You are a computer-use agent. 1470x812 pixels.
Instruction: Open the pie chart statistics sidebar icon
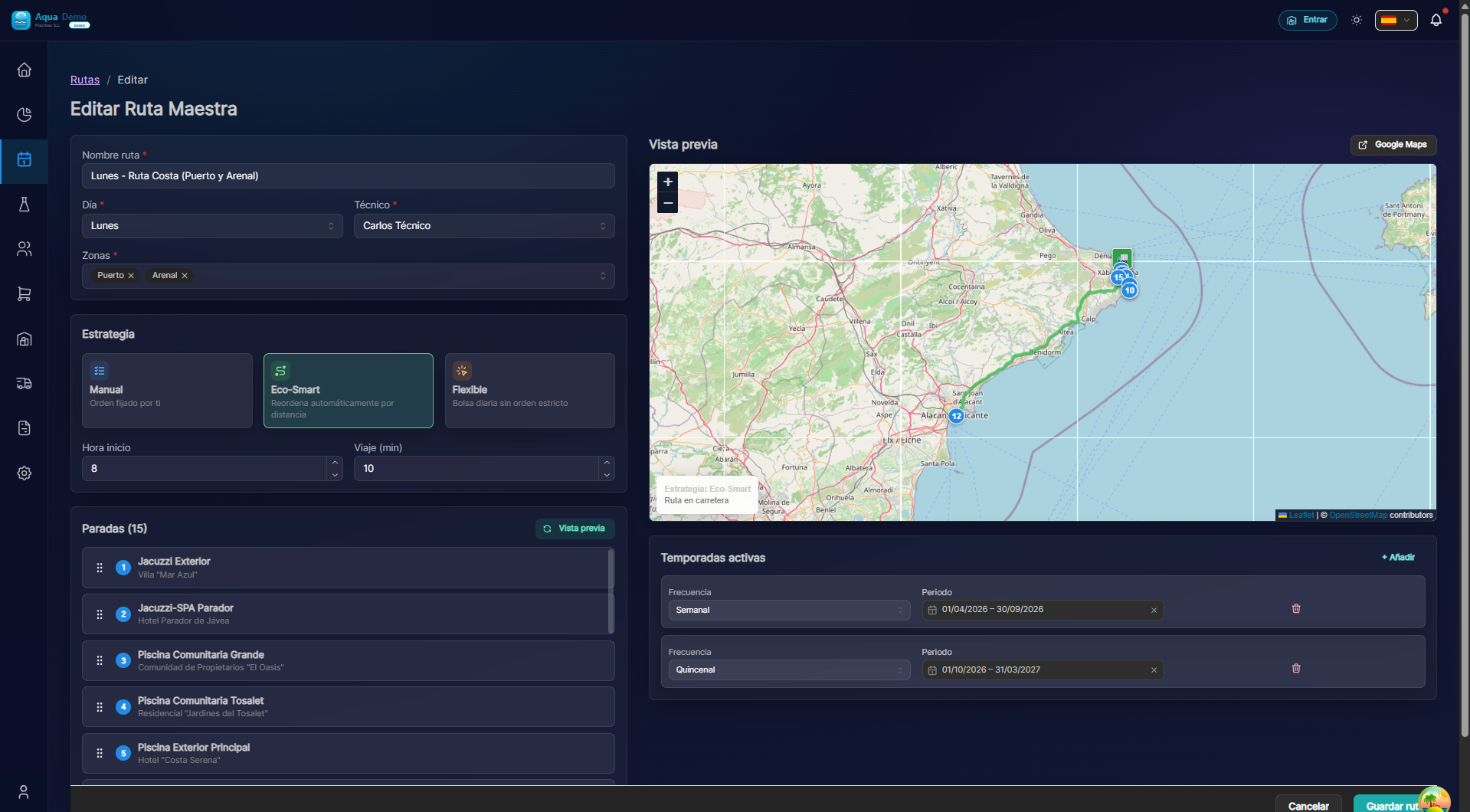pos(24,115)
